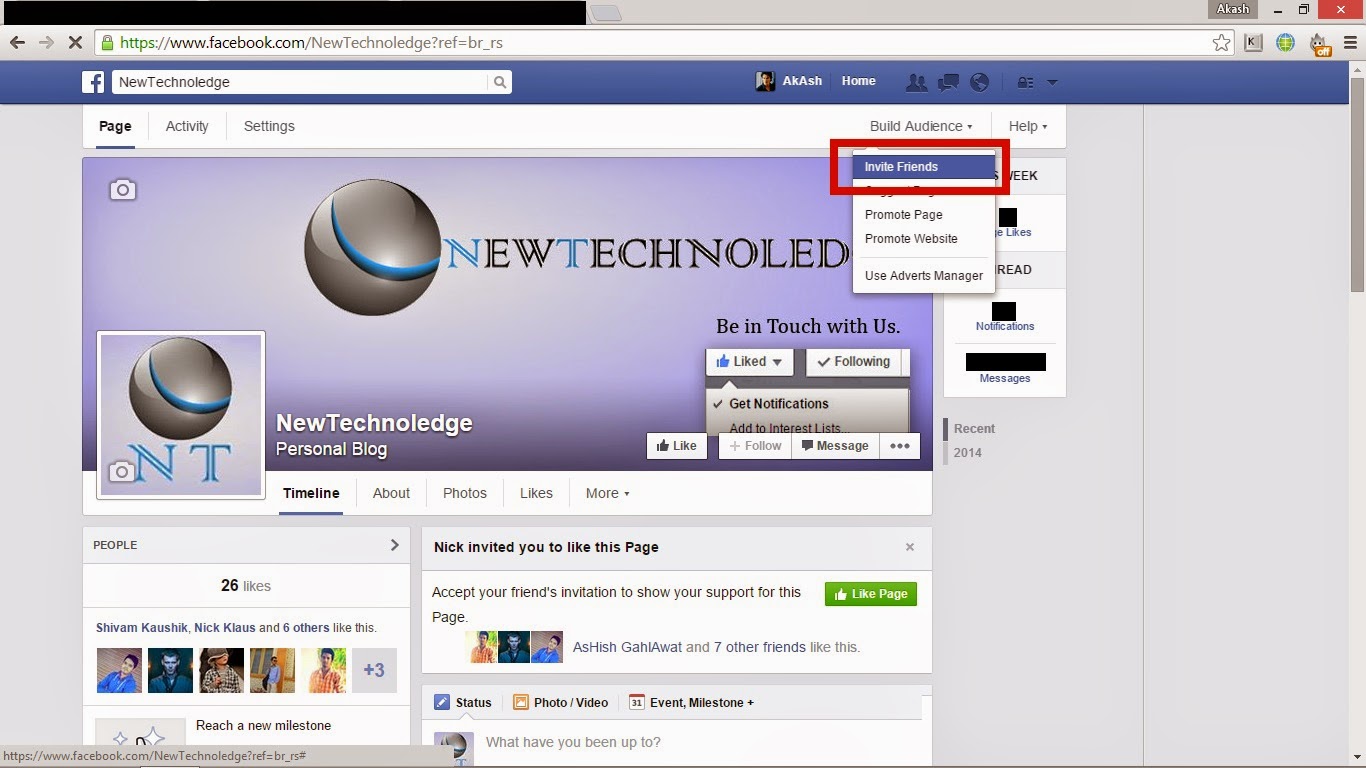Click the green Like Page button
1366x768 pixels.
pyautogui.click(x=871, y=594)
